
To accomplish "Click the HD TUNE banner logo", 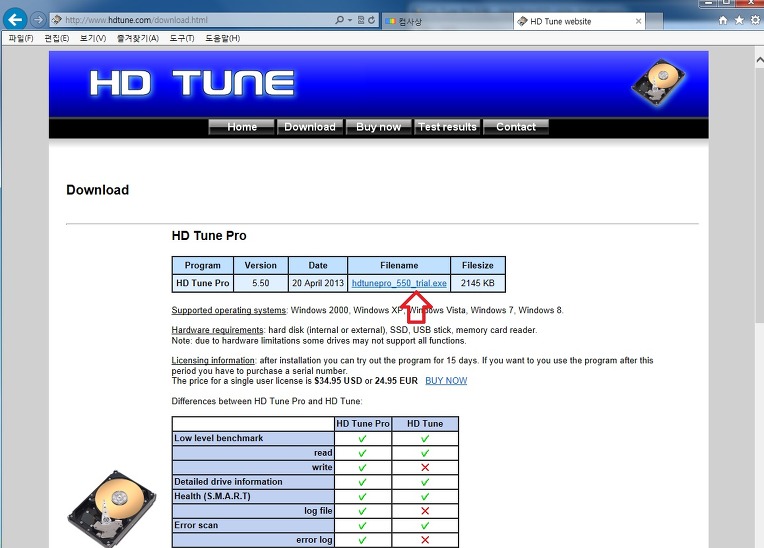I will [x=192, y=83].
